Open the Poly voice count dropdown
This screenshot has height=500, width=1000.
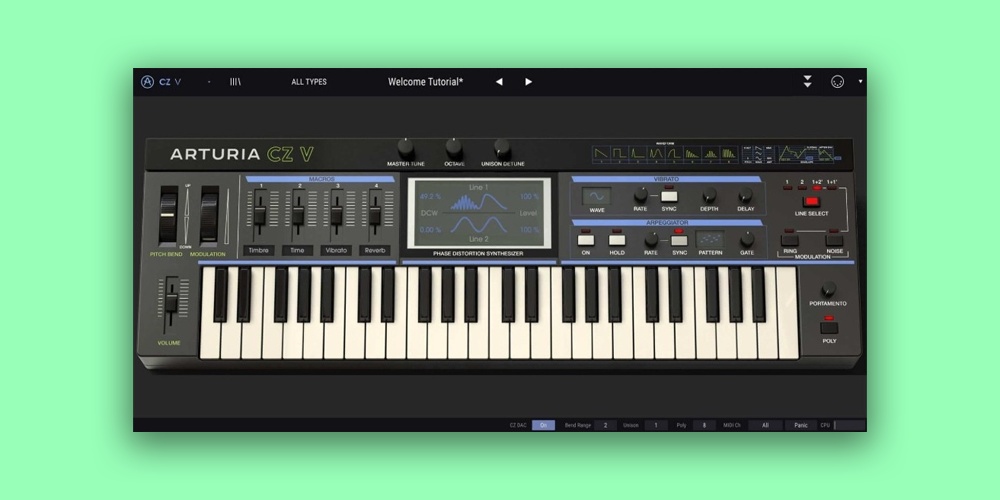click(x=704, y=425)
